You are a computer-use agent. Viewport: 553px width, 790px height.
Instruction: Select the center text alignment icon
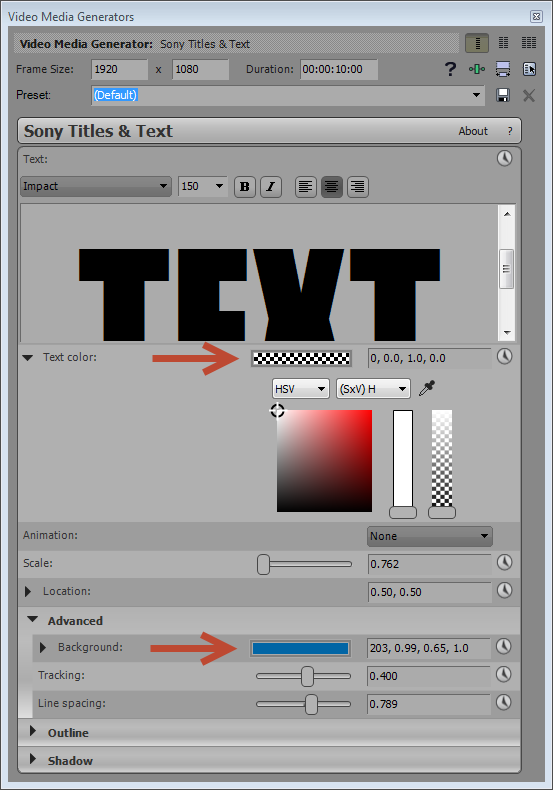(331, 187)
